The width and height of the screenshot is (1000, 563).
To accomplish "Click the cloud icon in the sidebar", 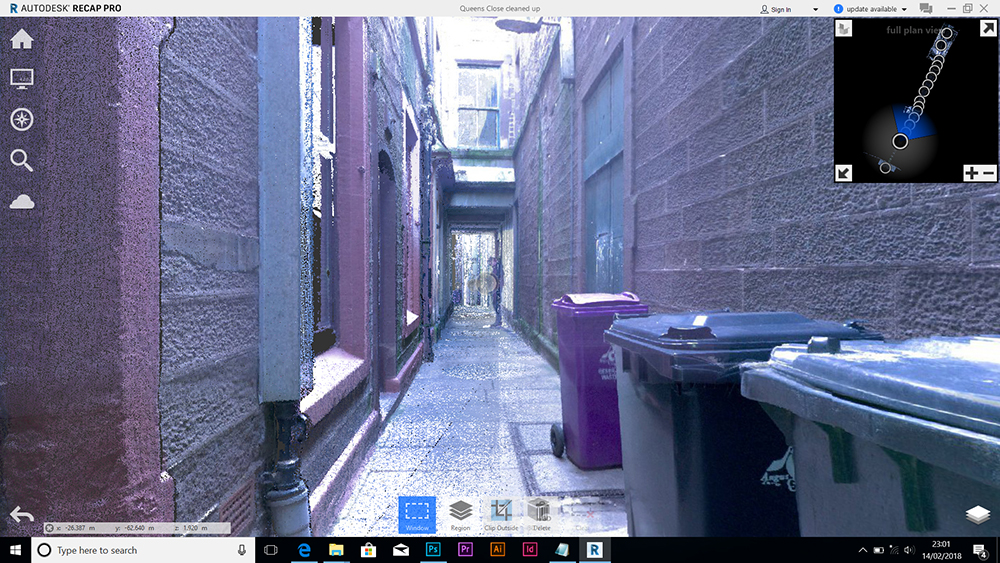I will tap(21, 202).
